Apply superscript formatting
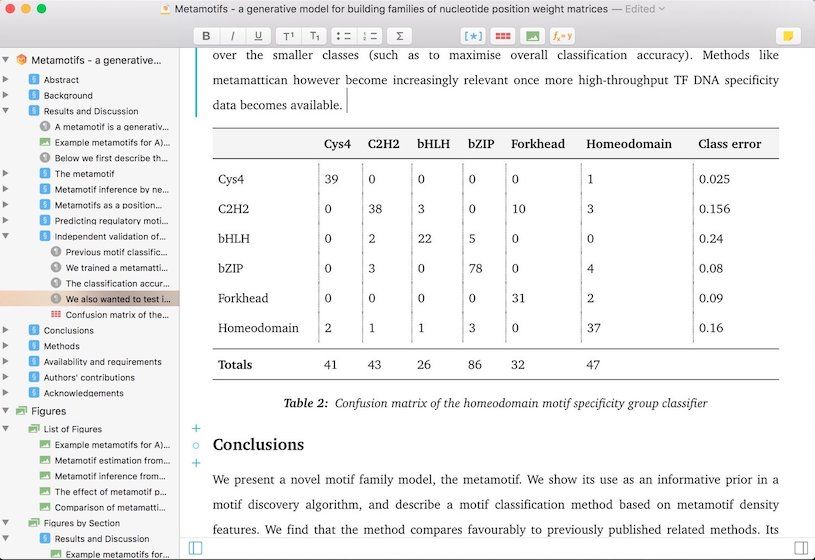815x560 pixels. (289, 36)
